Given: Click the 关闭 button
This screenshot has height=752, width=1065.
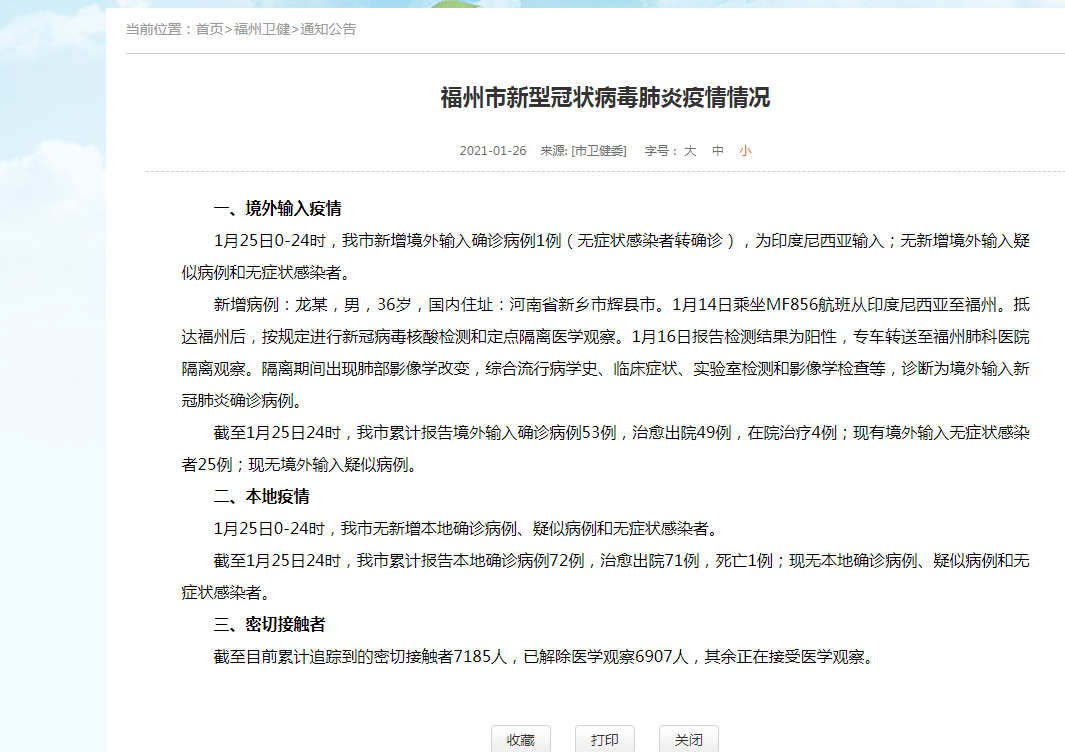Looking at the screenshot, I should (x=689, y=739).
